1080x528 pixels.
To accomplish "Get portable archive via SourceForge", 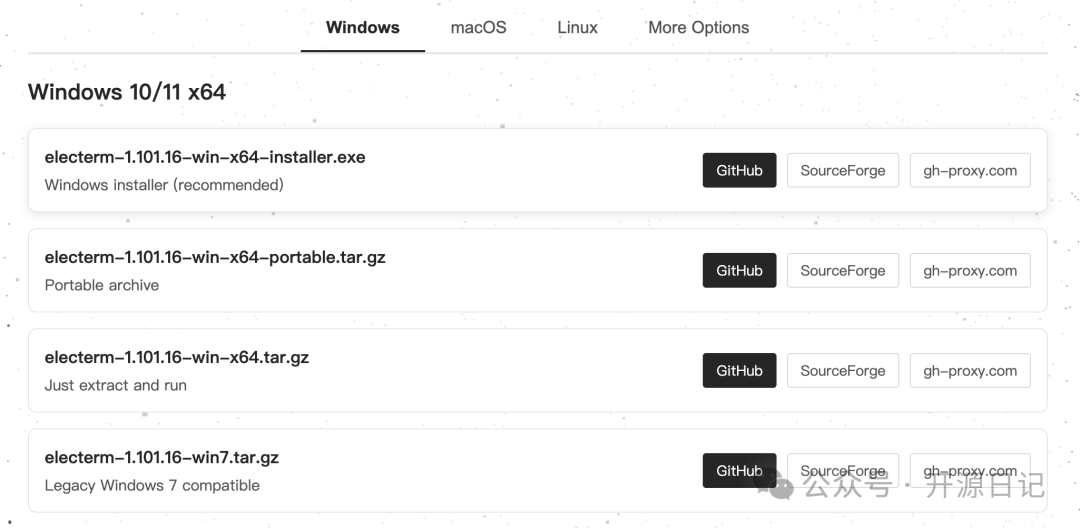I will click(842, 271).
